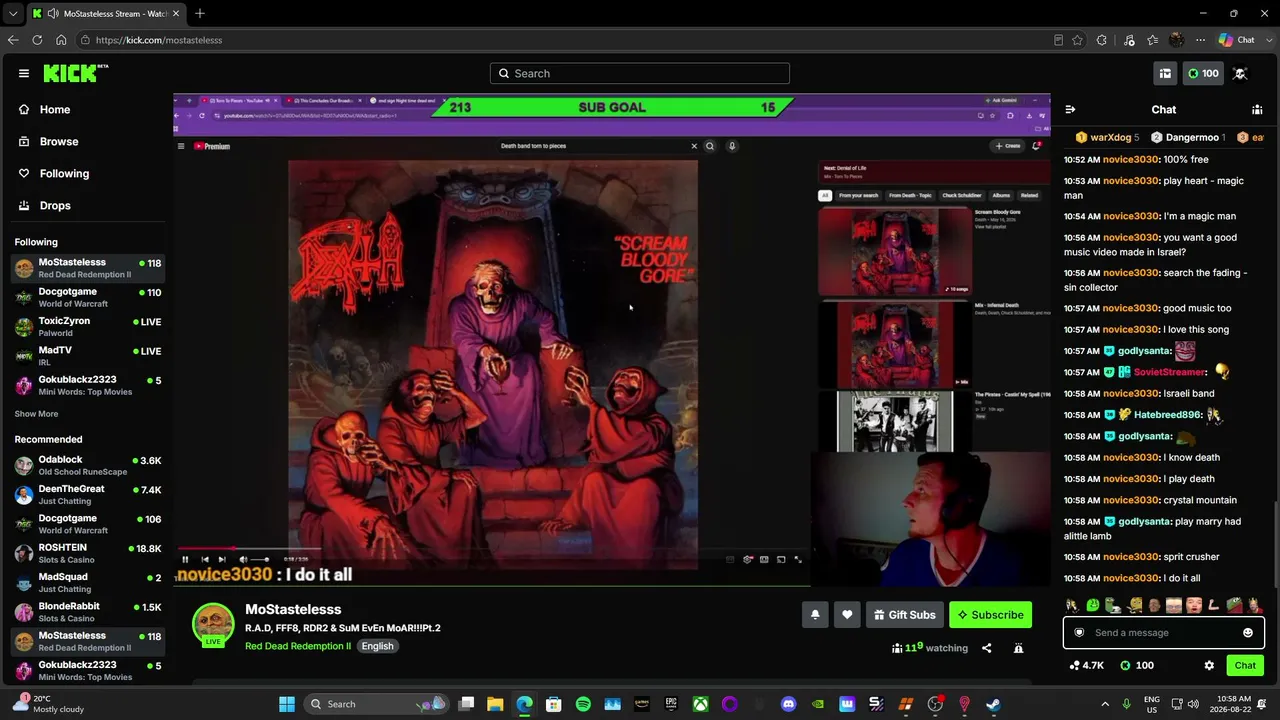1280x720 pixels.
Task: Open the browser tab list dropdown
Action: [12, 14]
